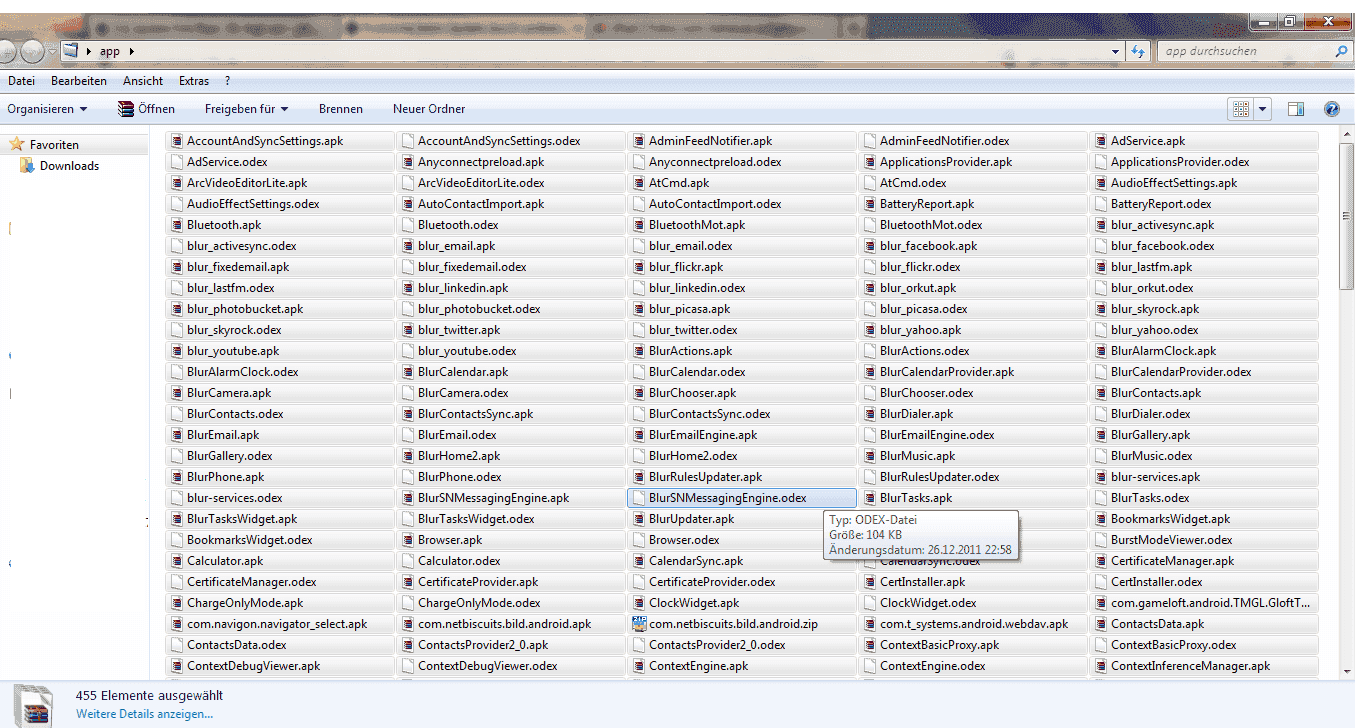Click Weitere Details anzeigen link
Screen dimensions: 1366x728
point(144,714)
